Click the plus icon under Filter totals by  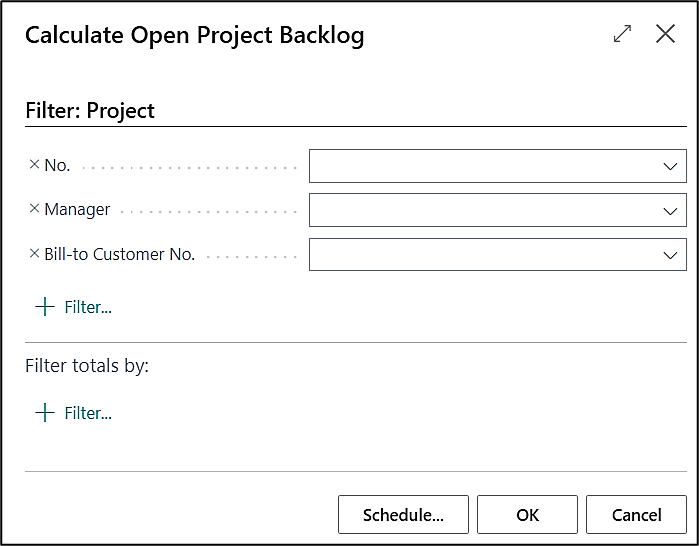click(x=44, y=413)
